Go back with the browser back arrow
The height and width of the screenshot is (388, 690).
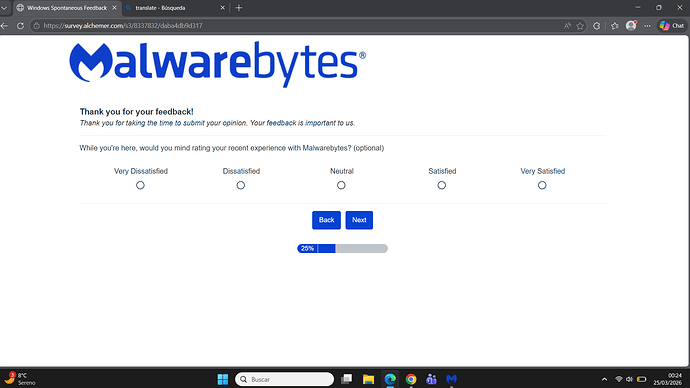[5, 26]
